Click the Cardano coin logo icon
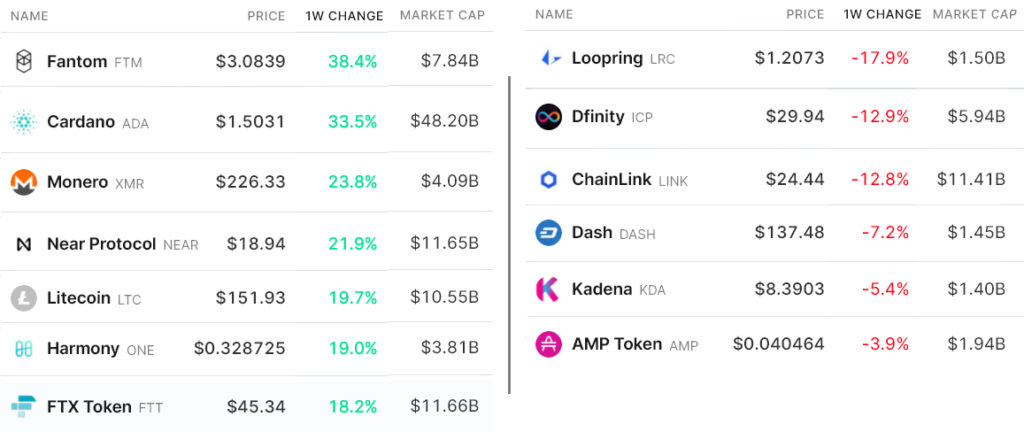Viewport: 1024px width, 432px height. (x=23, y=122)
